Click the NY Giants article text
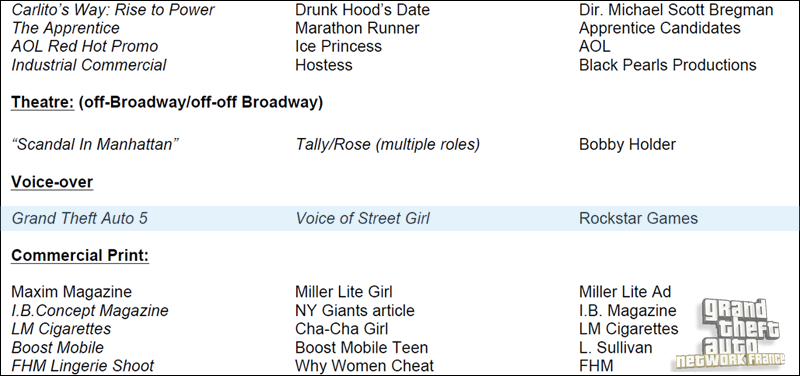The width and height of the screenshot is (800, 376). coord(355,310)
